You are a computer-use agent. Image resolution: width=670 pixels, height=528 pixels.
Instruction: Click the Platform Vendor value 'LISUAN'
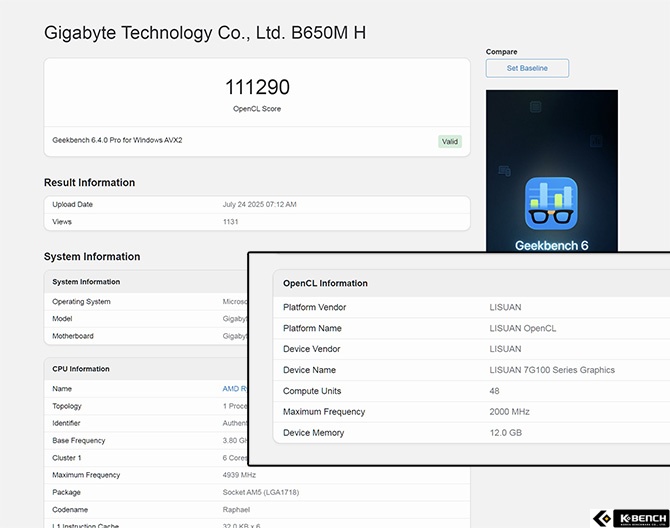505,307
